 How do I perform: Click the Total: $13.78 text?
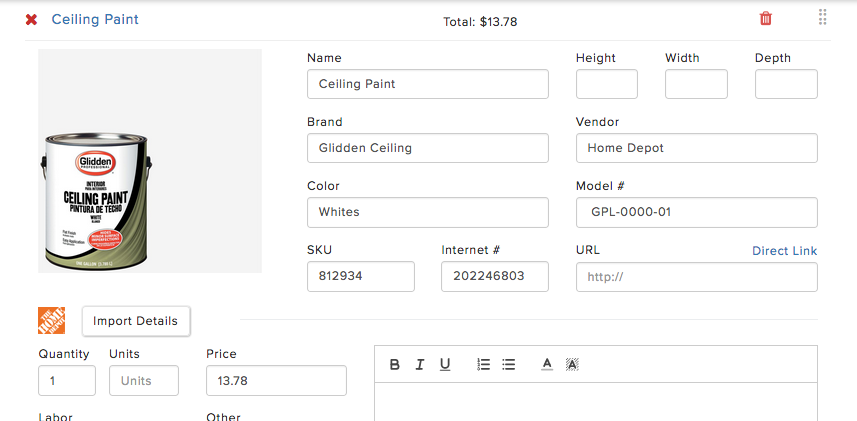point(480,22)
